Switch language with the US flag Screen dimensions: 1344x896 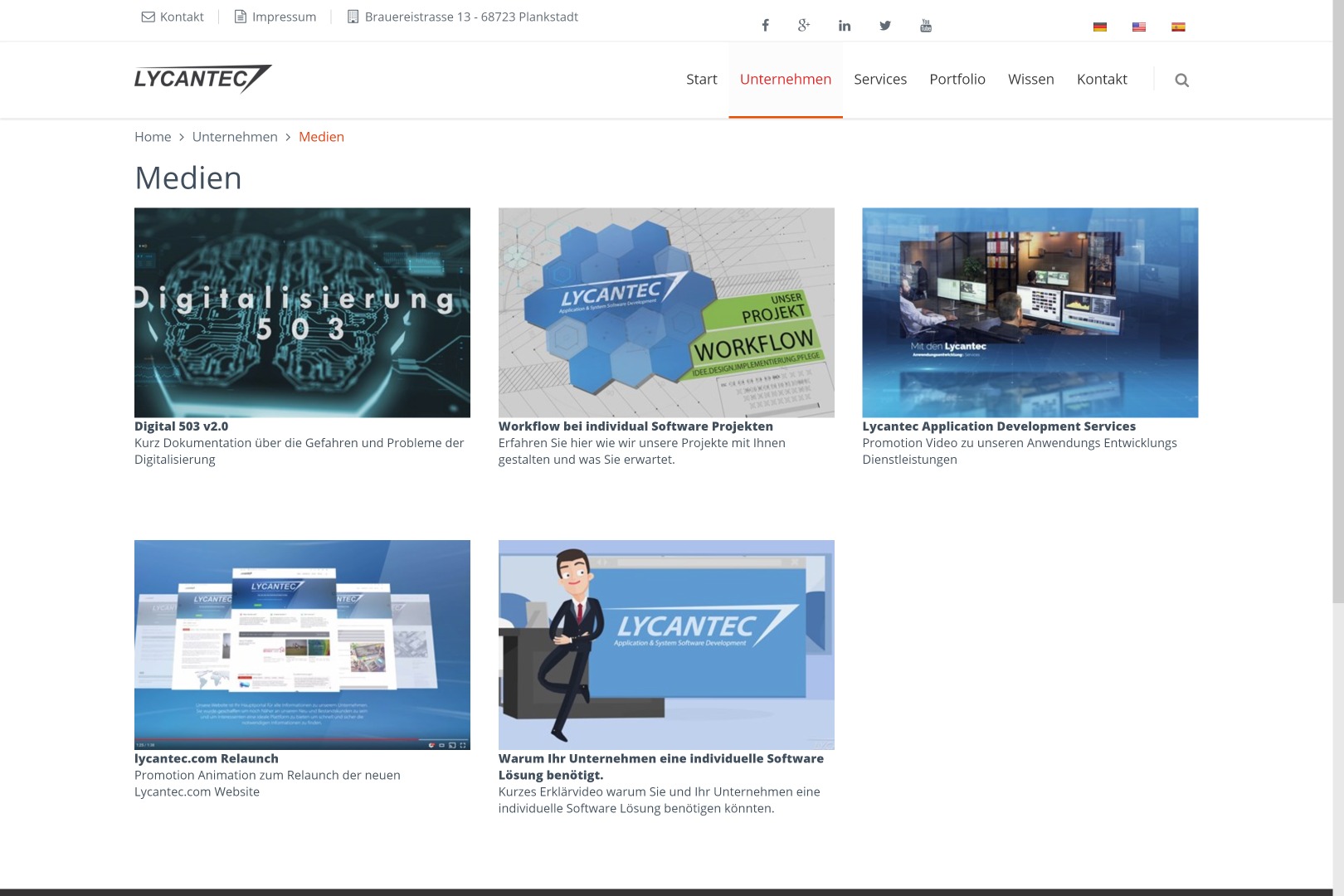[1139, 27]
